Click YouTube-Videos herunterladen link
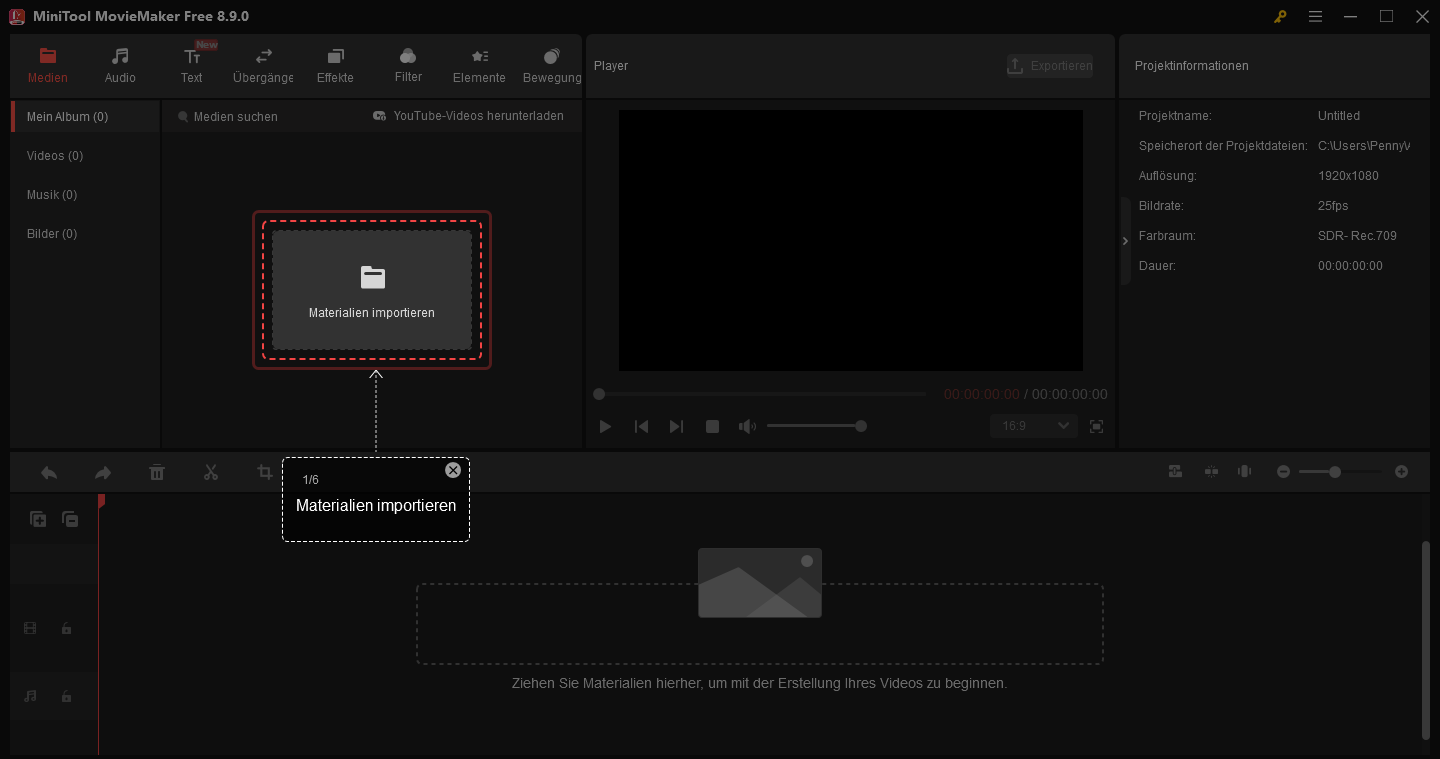 click(x=468, y=116)
